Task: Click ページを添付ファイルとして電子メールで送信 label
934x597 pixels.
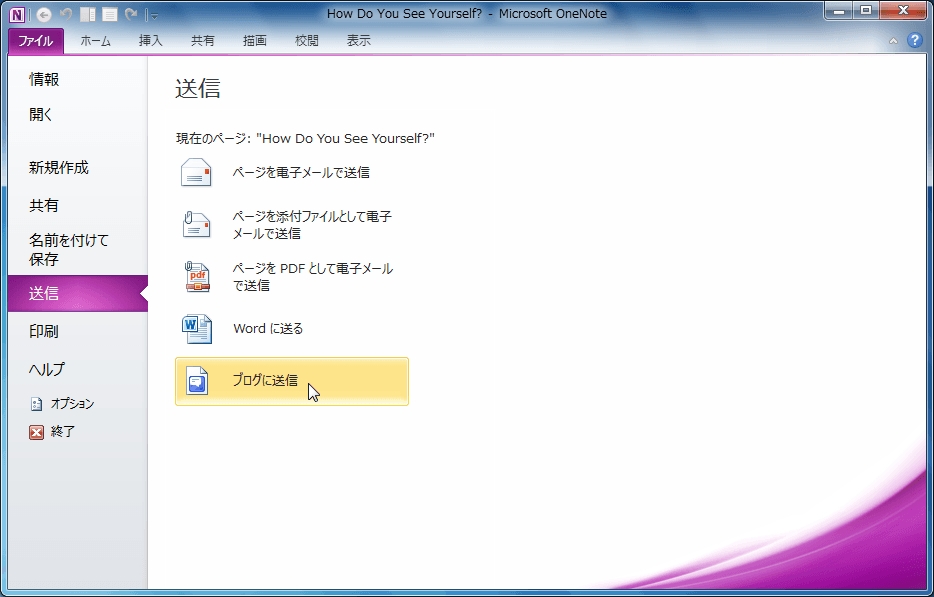Action: 312,225
